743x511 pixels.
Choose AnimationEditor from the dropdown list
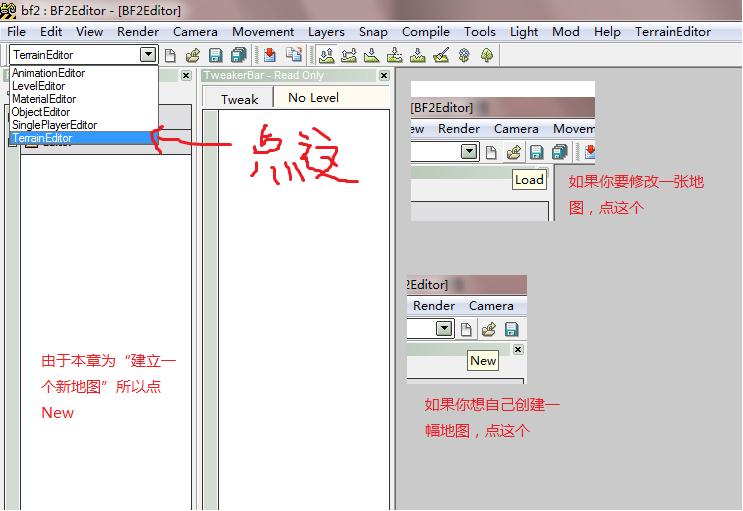coord(48,73)
